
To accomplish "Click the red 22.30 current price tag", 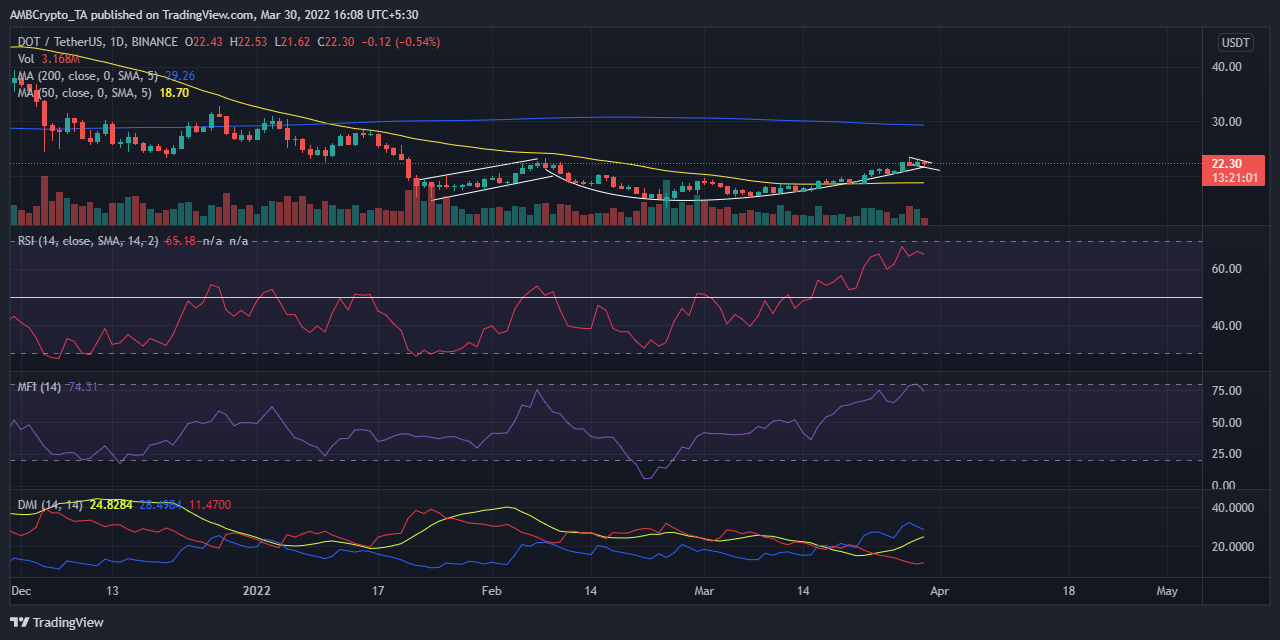I will pos(1238,163).
